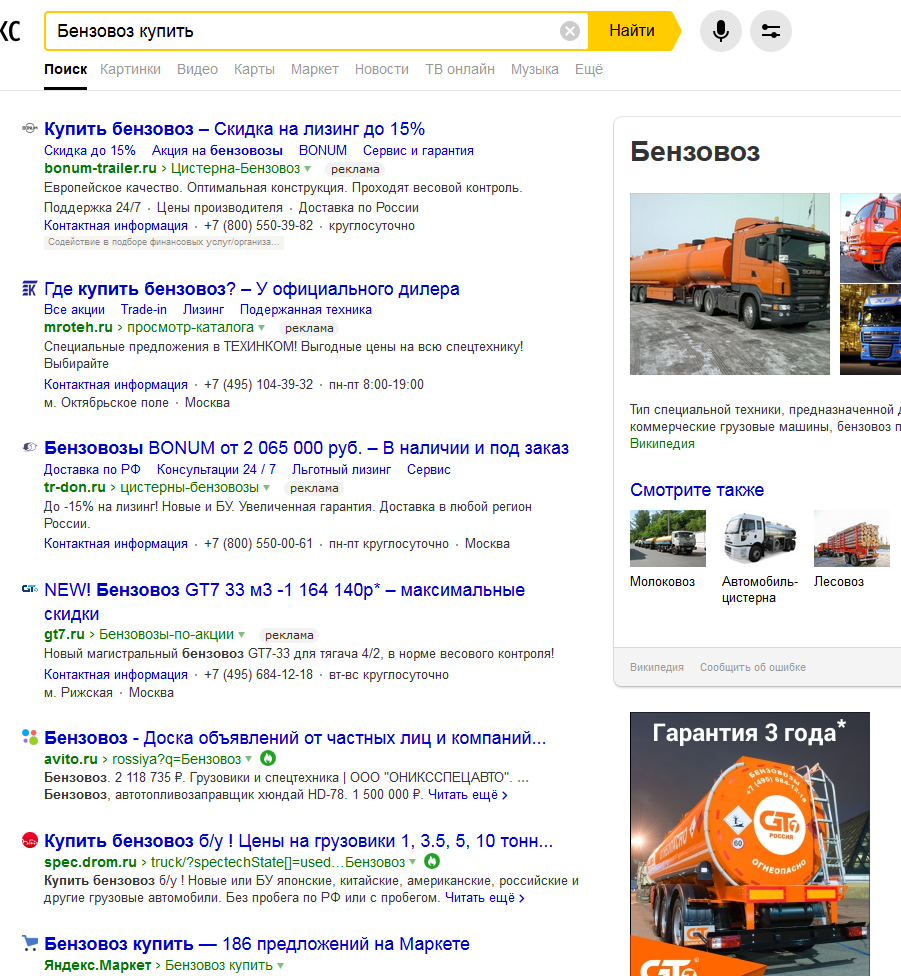The width and height of the screenshot is (901, 976).
Task: Switch to the Картинки tab
Action: point(130,69)
